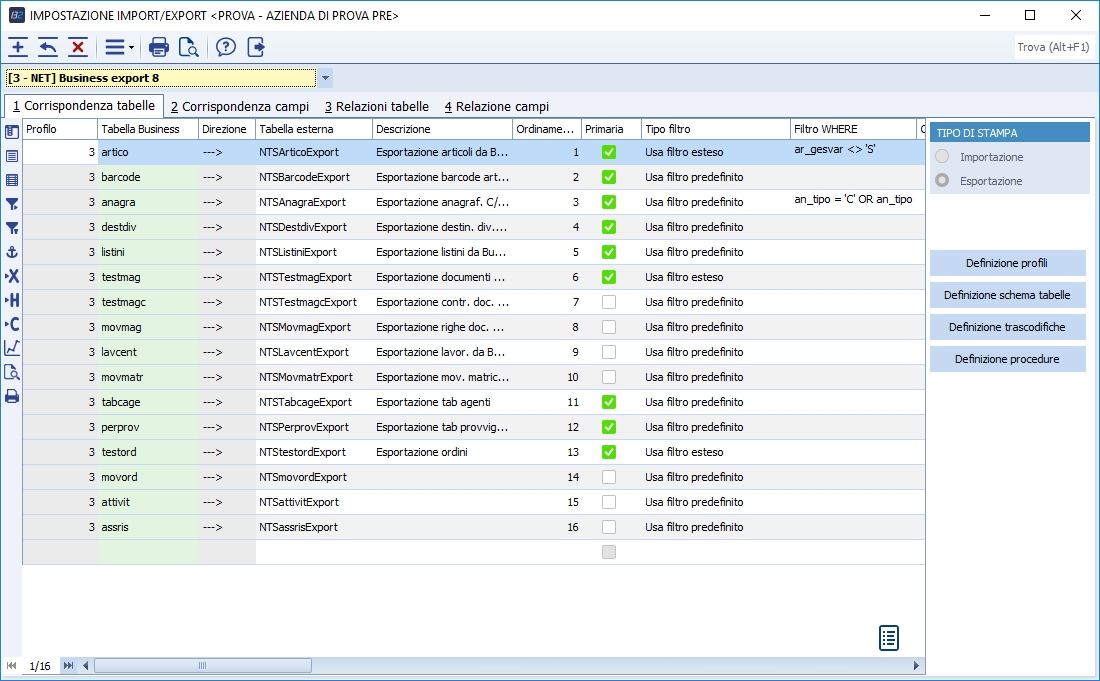This screenshot has height=681, width=1100.
Task: Click the undo/restore arrow toolbar icon
Action: (48, 47)
